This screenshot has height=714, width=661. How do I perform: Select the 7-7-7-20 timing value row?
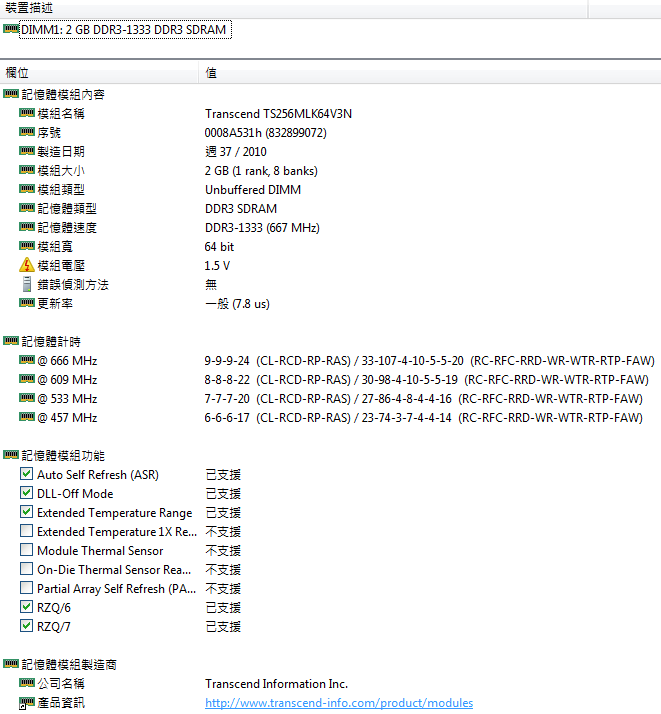(x=423, y=399)
